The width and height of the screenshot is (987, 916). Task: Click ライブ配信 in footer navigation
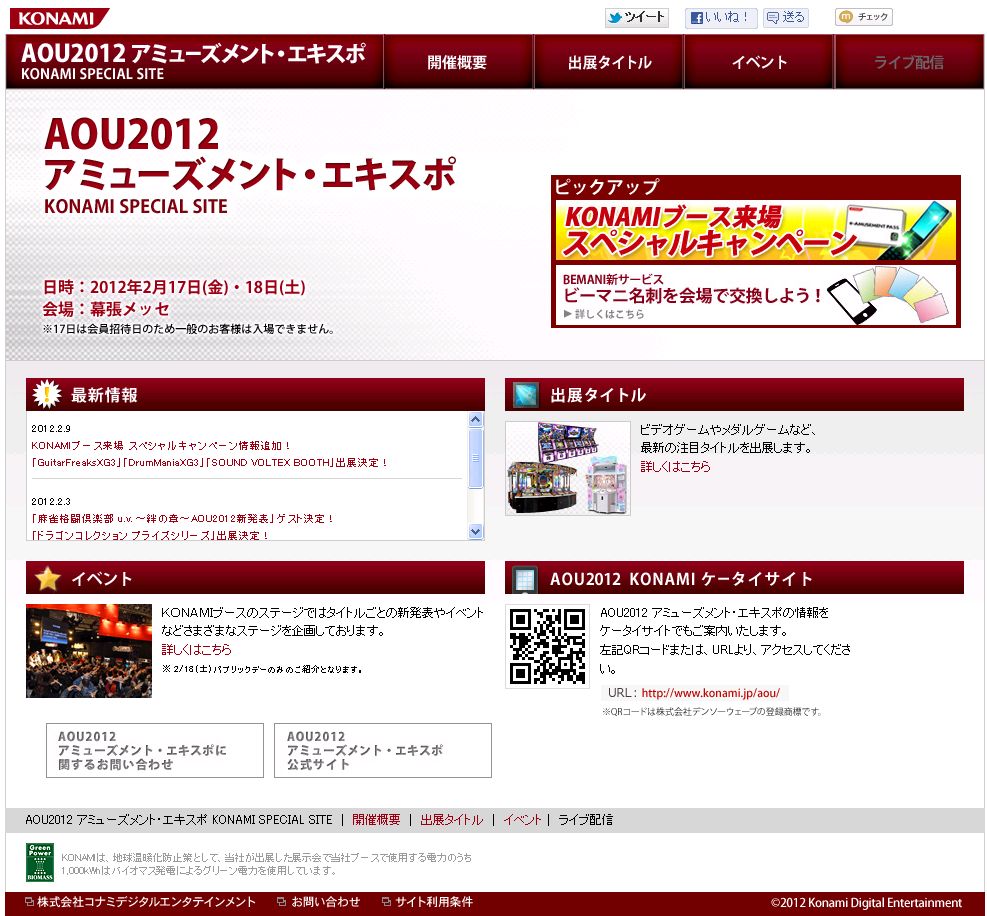tap(585, 820)
